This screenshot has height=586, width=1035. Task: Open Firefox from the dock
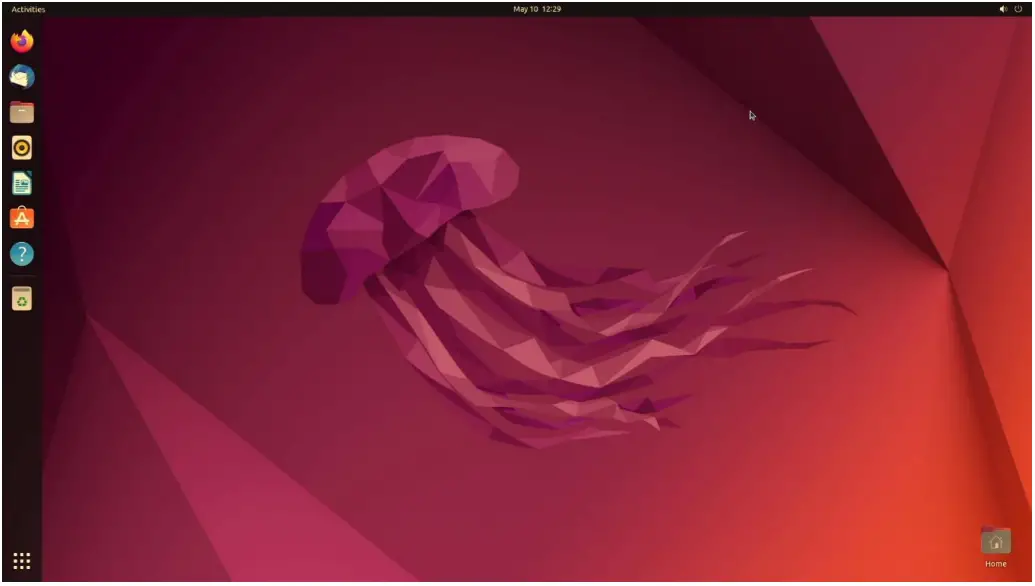coord(22,41)
